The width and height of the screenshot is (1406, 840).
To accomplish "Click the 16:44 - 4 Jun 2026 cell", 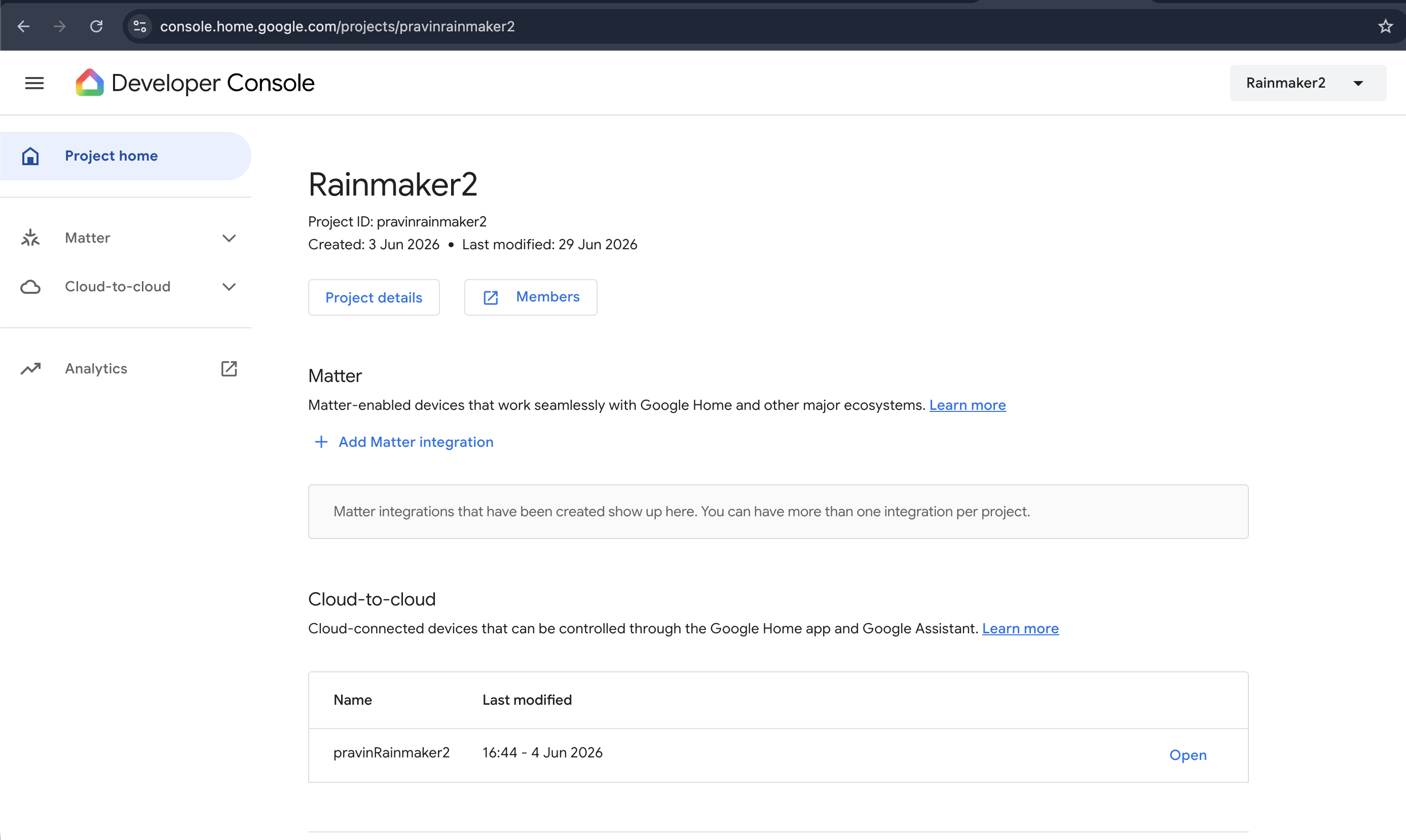I will tap(542, 753).
